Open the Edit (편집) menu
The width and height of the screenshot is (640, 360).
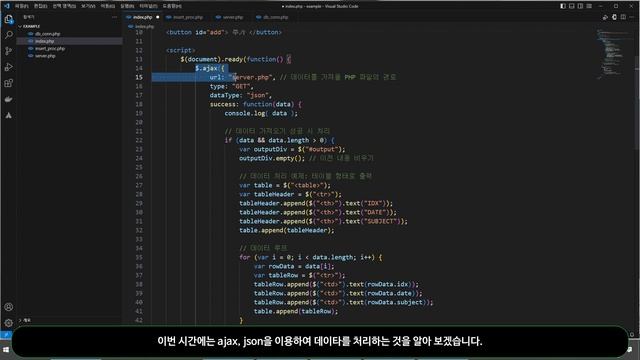pyautogui.click(x=40, y=6)
